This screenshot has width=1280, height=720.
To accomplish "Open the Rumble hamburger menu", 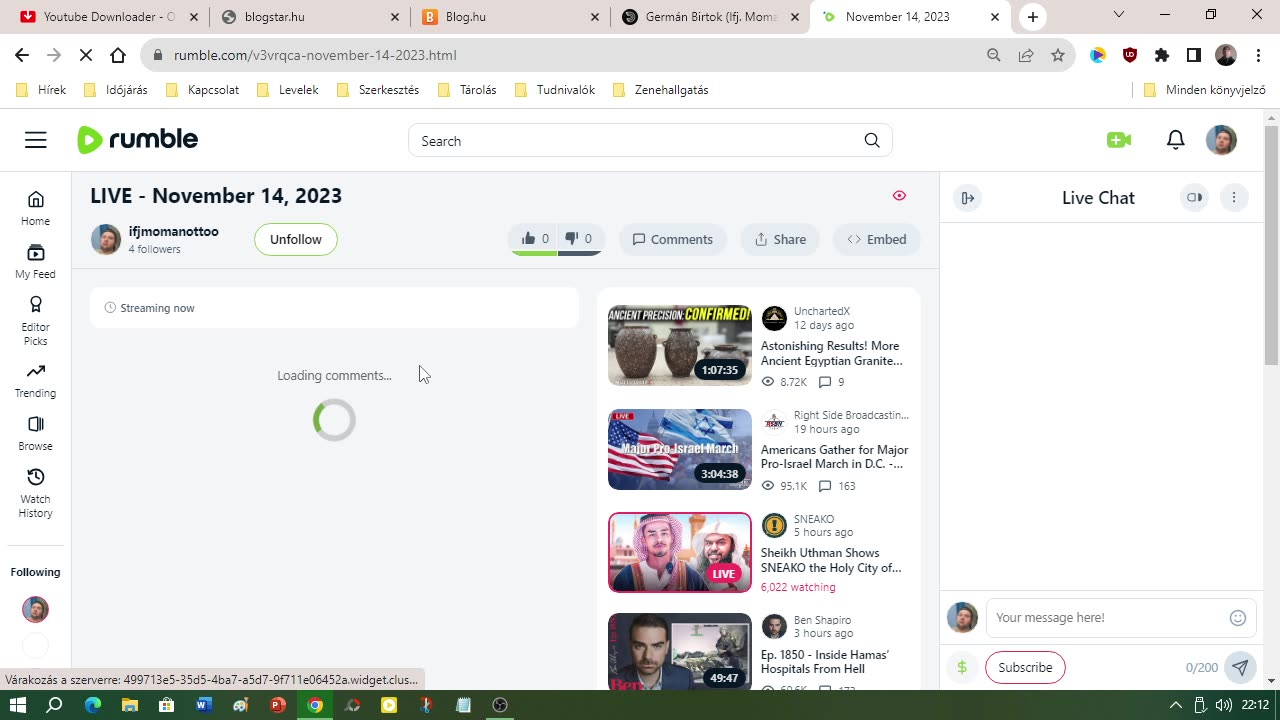I will (36, 140).
